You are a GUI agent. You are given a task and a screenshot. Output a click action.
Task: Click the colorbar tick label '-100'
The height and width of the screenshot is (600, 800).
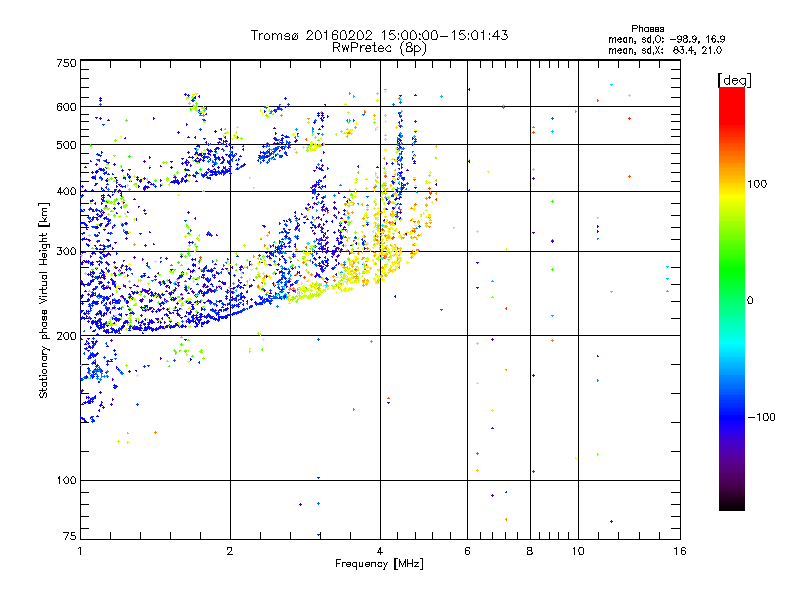pos(761,417)
